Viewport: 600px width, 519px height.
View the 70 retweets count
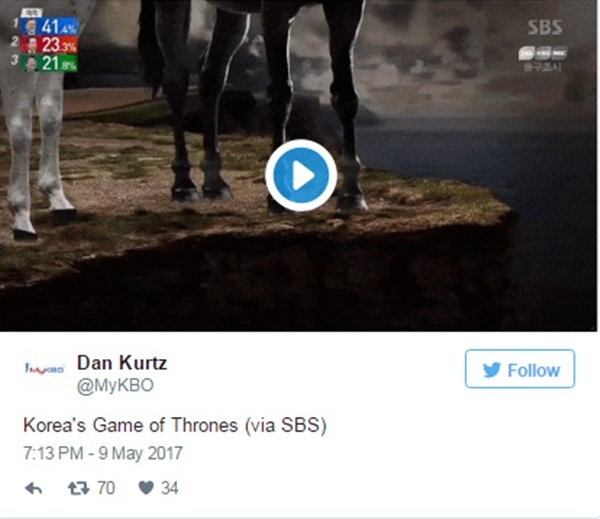click(x=106, y=488)
